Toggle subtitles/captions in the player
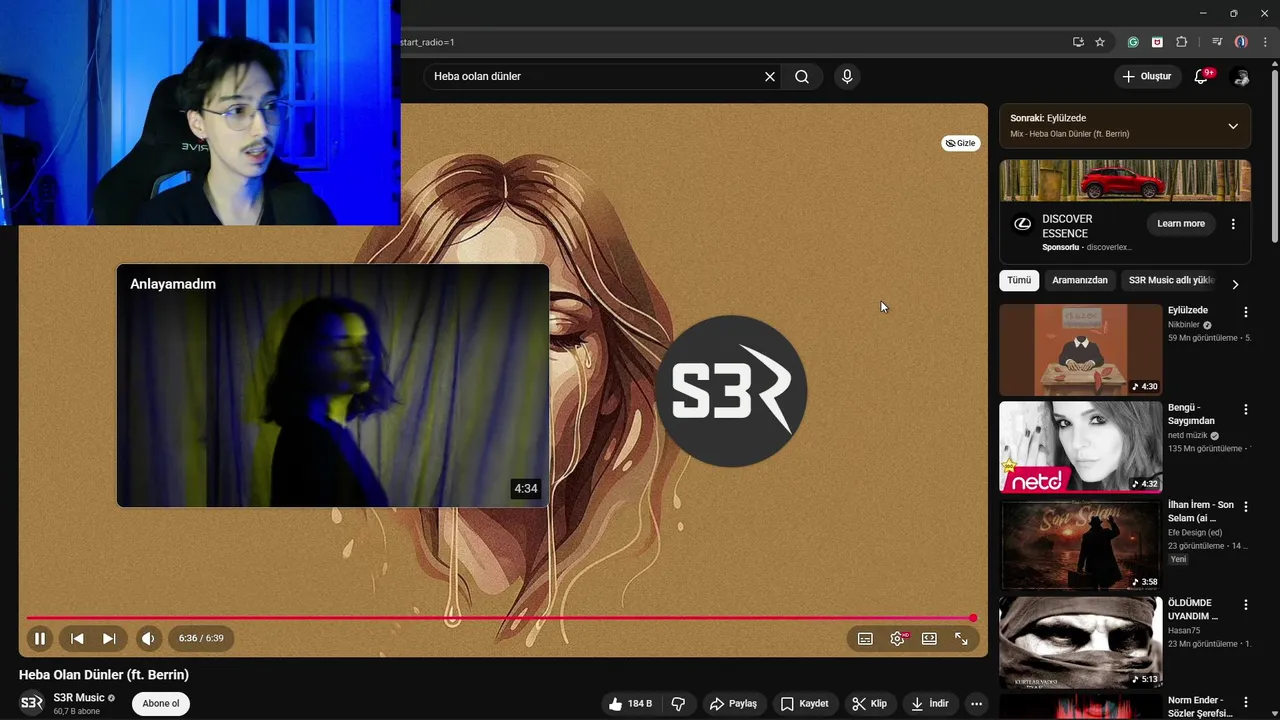 865,638
